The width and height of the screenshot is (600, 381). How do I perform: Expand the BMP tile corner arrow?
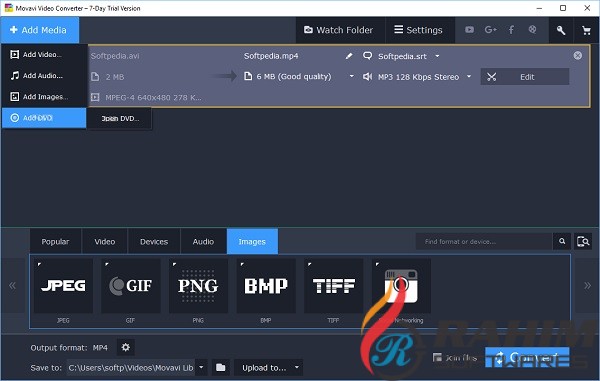pyautogui.click(x=242, y=264)
